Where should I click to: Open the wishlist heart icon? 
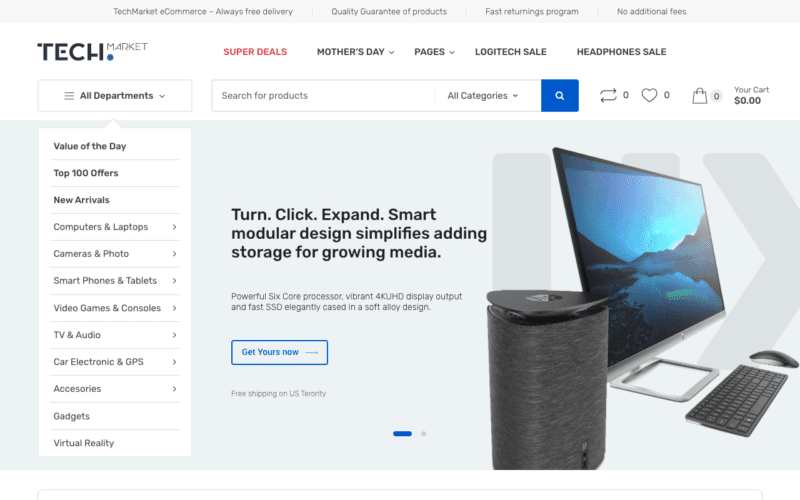649,95
